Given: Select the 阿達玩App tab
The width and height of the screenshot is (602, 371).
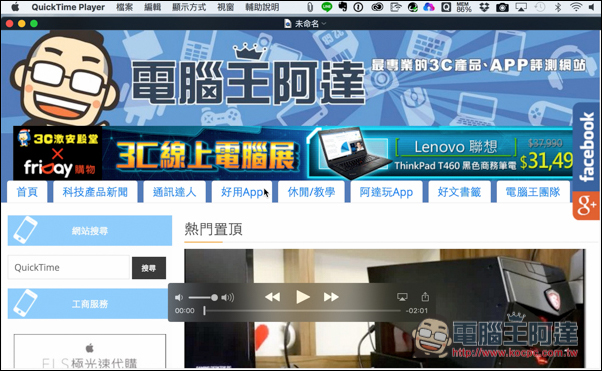Looking at the screenshot, I should (386, 192).
